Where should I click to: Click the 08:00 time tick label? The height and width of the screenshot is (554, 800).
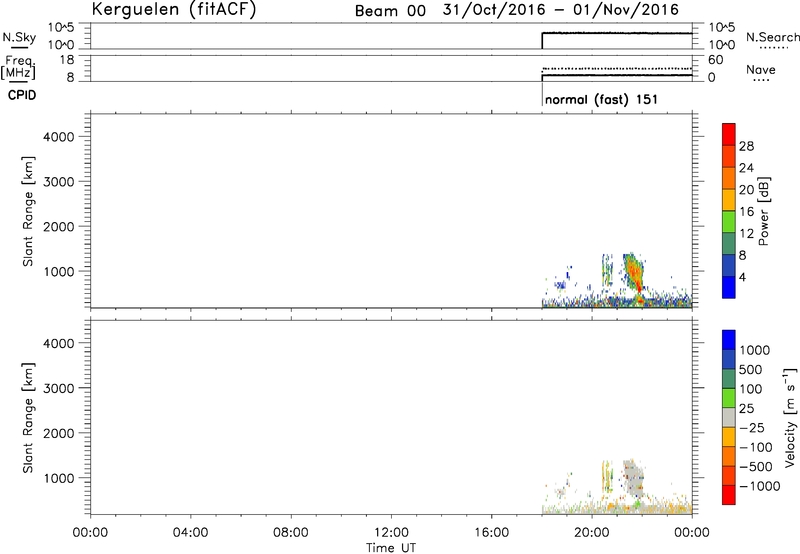point(291,533)
